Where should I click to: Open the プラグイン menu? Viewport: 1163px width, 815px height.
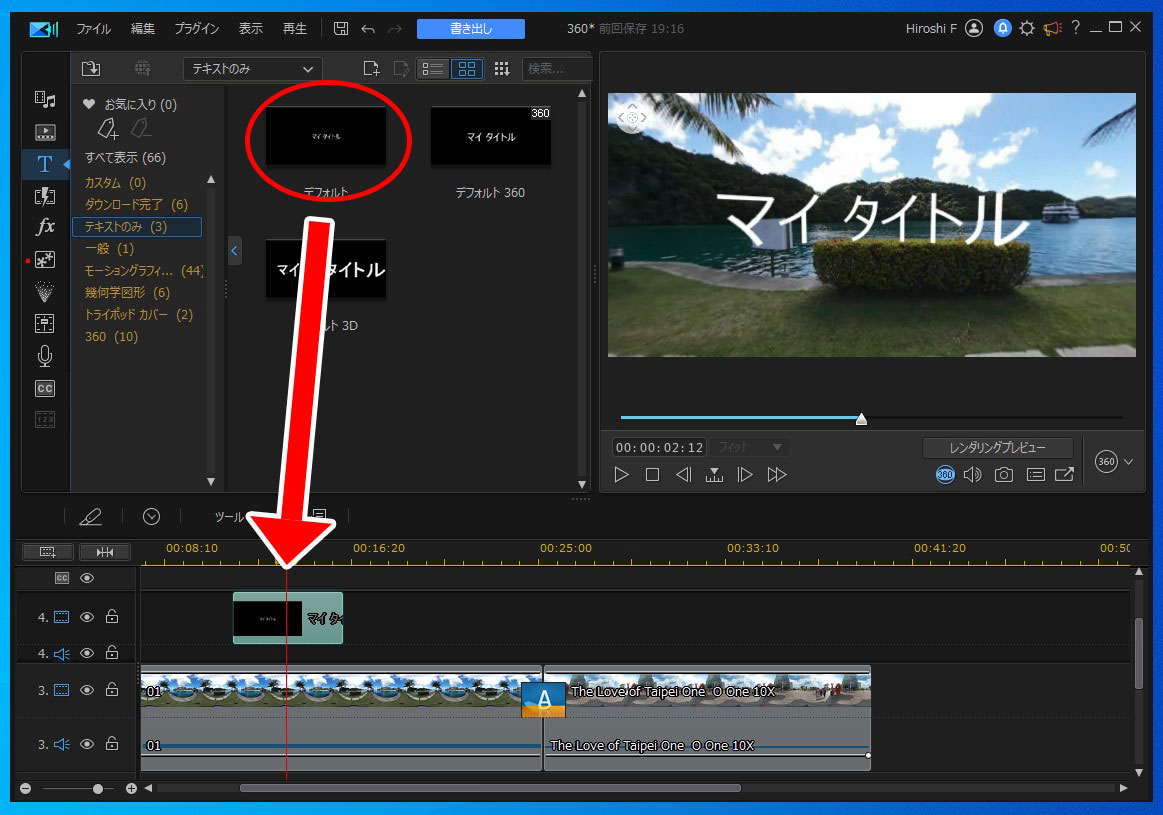[x=197, y=29]
